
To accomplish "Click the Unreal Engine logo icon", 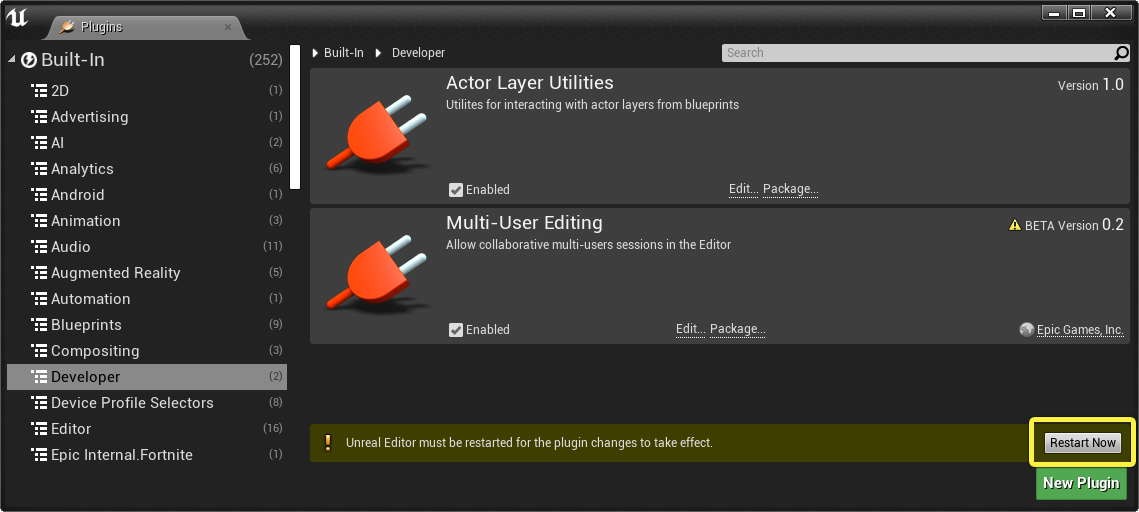I will pos(16,17).
